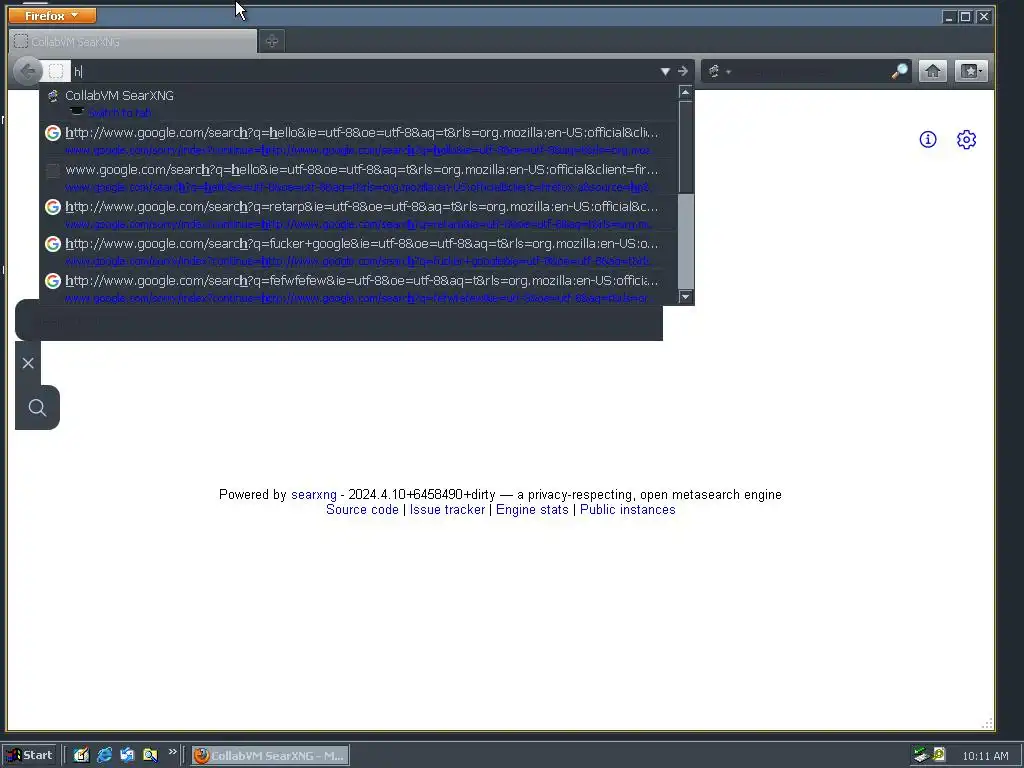The height and width of the screenshot is (768, 1024).
Task: Click the Go arrow in address bar
Action: [682, 71]
